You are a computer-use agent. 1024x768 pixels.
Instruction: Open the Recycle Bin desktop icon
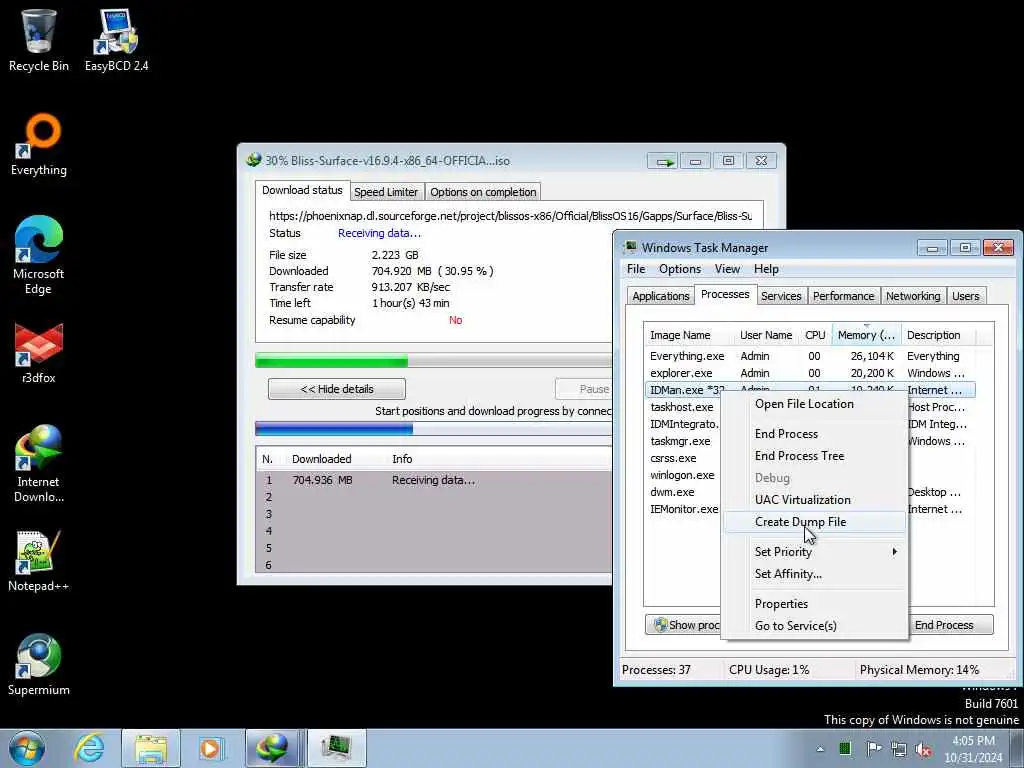39,39
